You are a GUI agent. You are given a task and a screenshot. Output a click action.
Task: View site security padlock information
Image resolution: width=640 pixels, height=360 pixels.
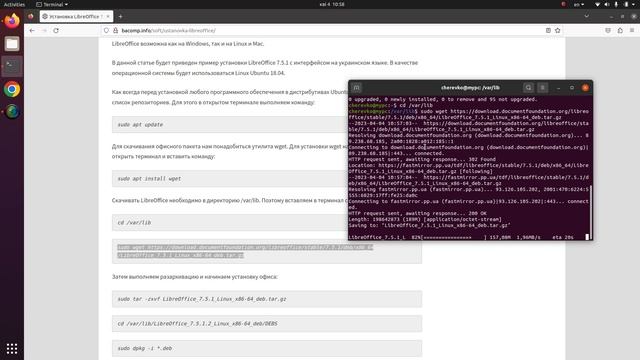[116, 31]
